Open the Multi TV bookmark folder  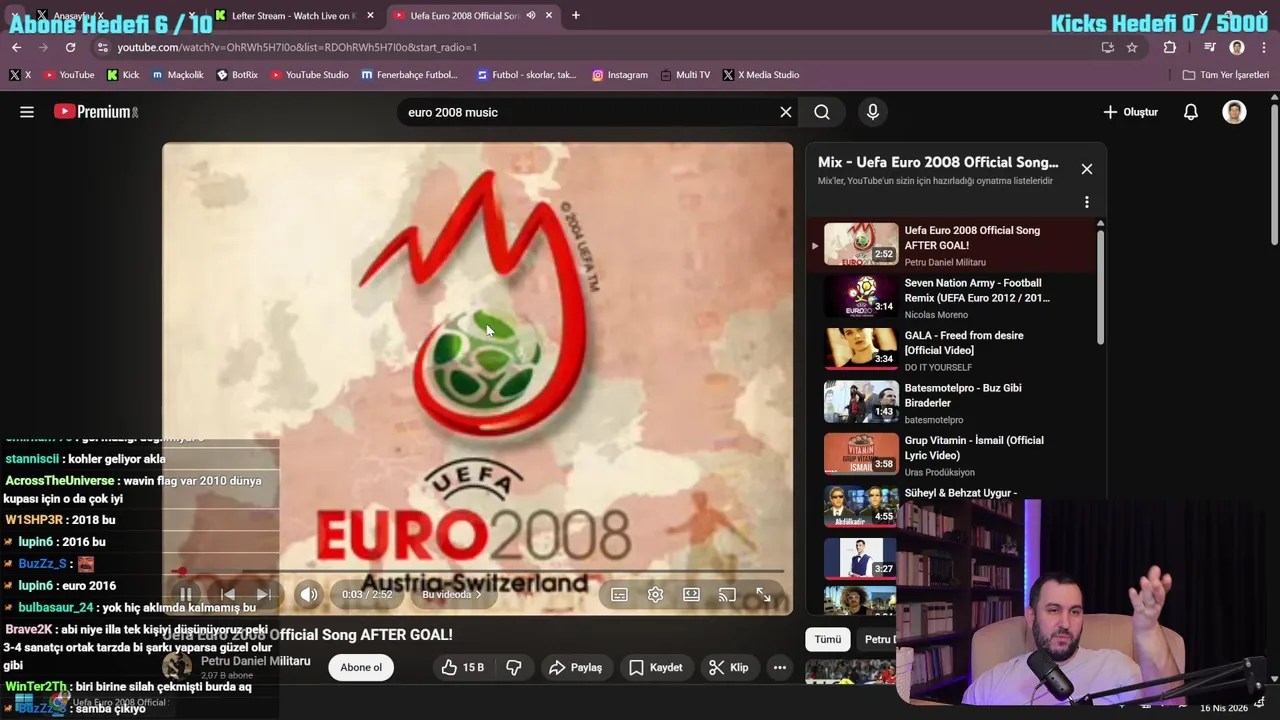685,75
